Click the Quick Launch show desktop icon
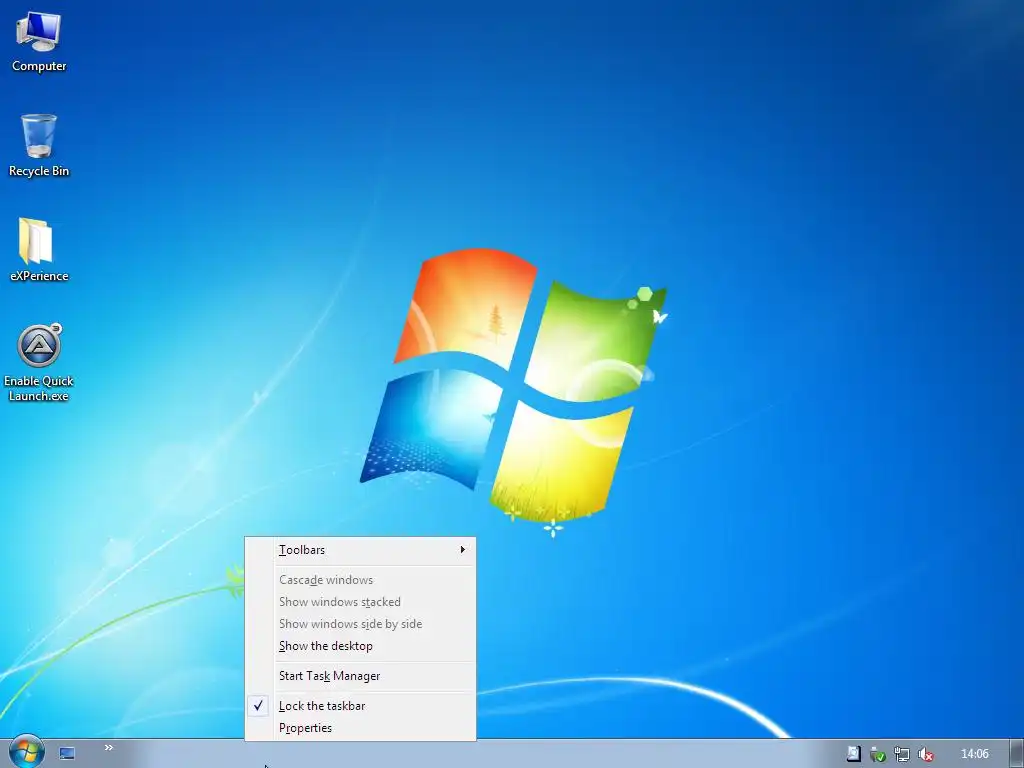1024x768 pixels. coord(67,754)
